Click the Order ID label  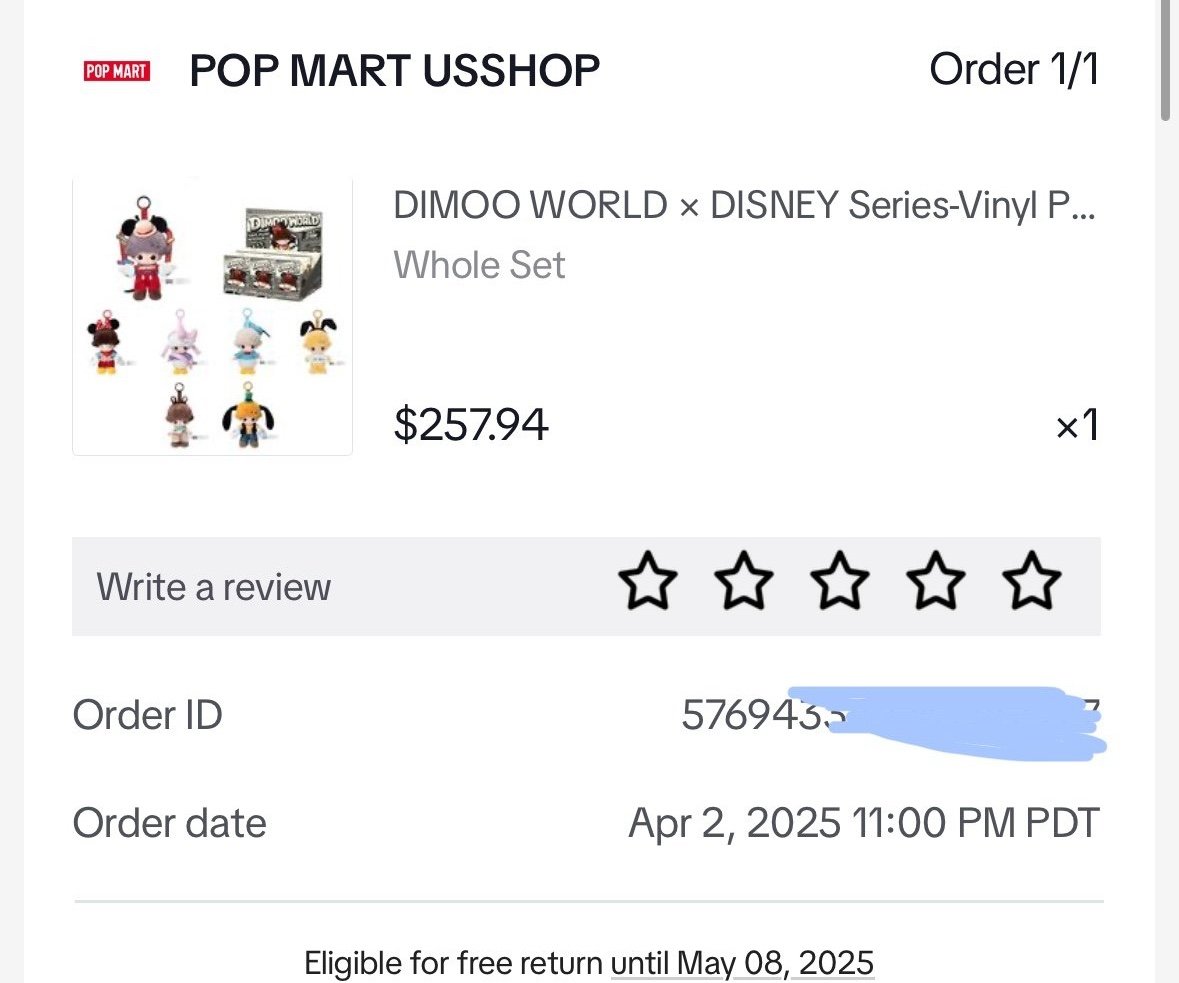coord(147,714)
